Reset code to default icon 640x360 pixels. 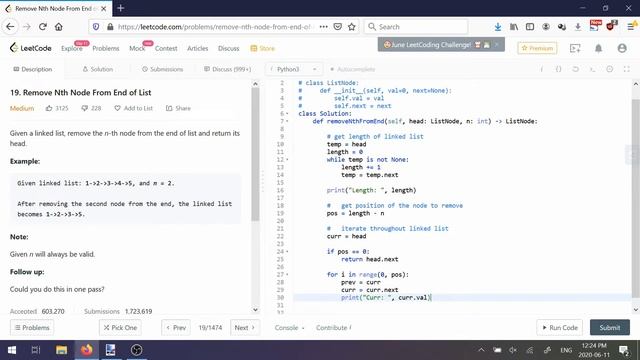[x=576, y=69]
